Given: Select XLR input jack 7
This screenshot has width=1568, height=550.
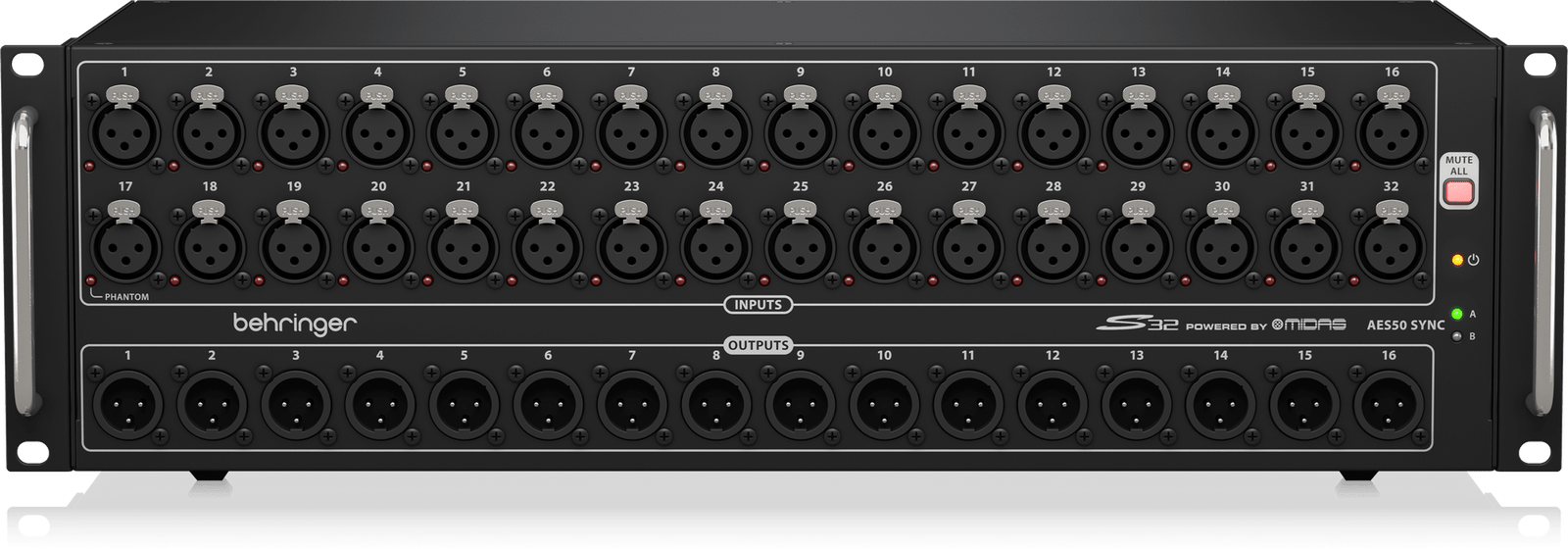Looking at the screenshot, I should (631, 132).
